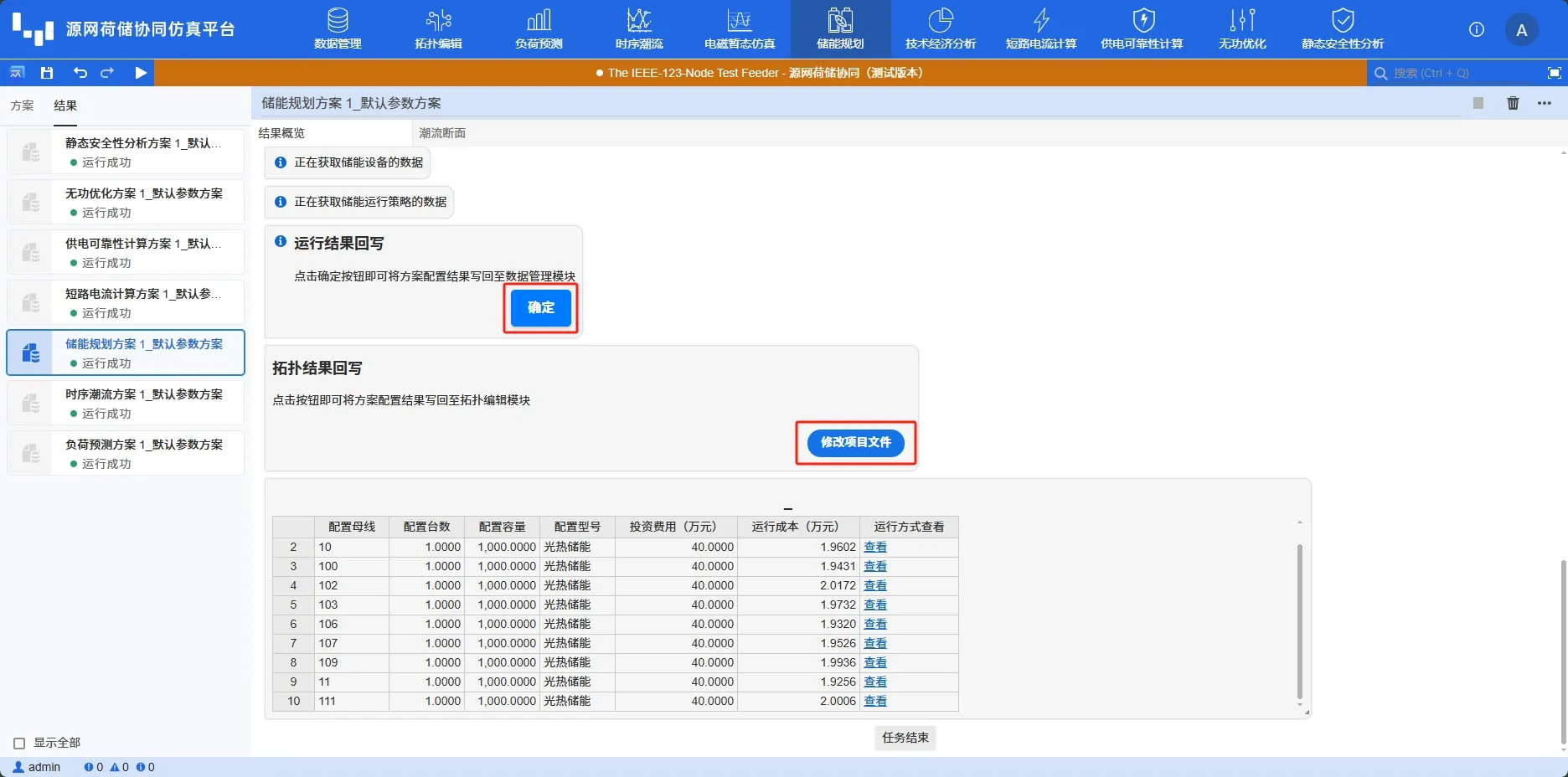This screenshot has height=777, width=1568.
Task: Open the 技术经济分析 module
Action: (x=941, y=29)
